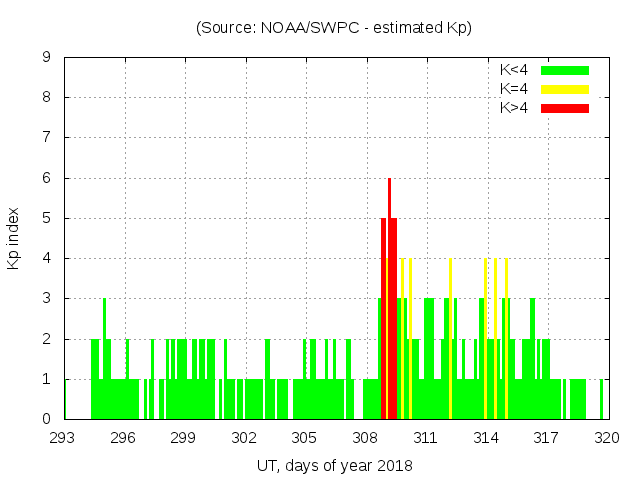Select x-axis tick label 296
Viewport: 640px width, 480px height.
124,438
